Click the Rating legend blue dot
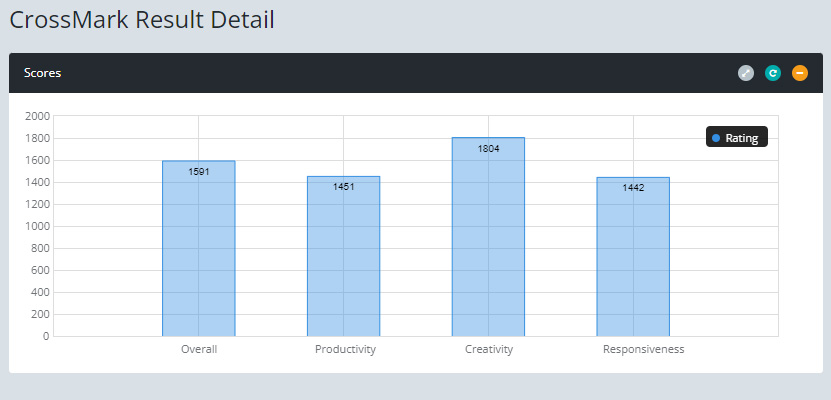Image resolution: width=831 pixels, height=400 pixels. pyautogui.click(x=716, y=138)
